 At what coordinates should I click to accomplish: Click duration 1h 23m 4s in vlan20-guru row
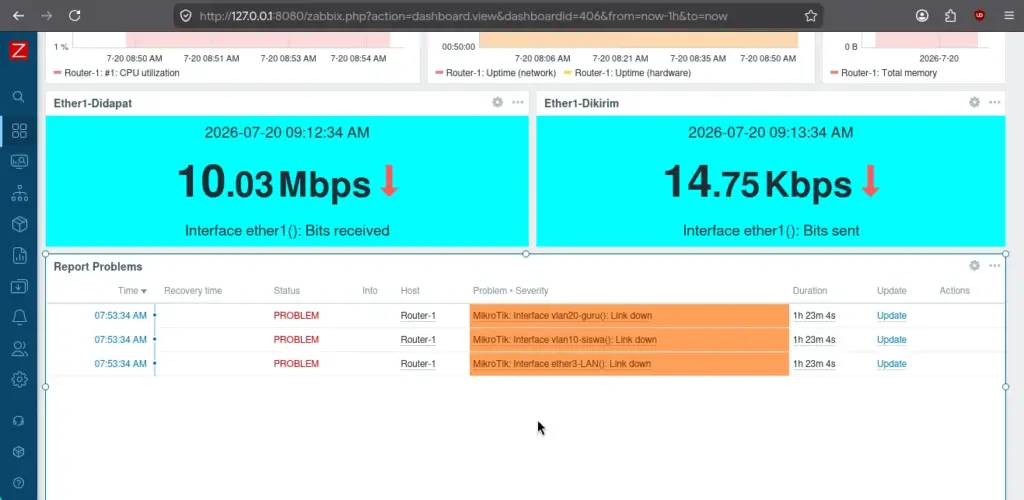pyautogui.click(x=814, y=315)
